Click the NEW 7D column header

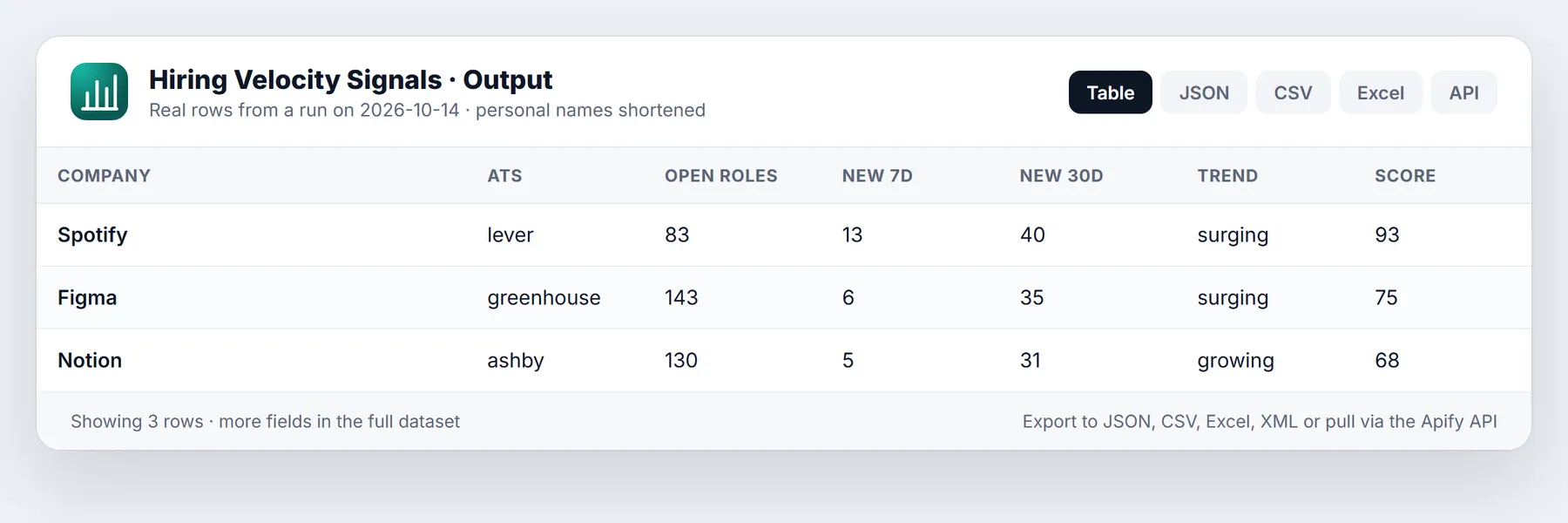click(877, 176)
